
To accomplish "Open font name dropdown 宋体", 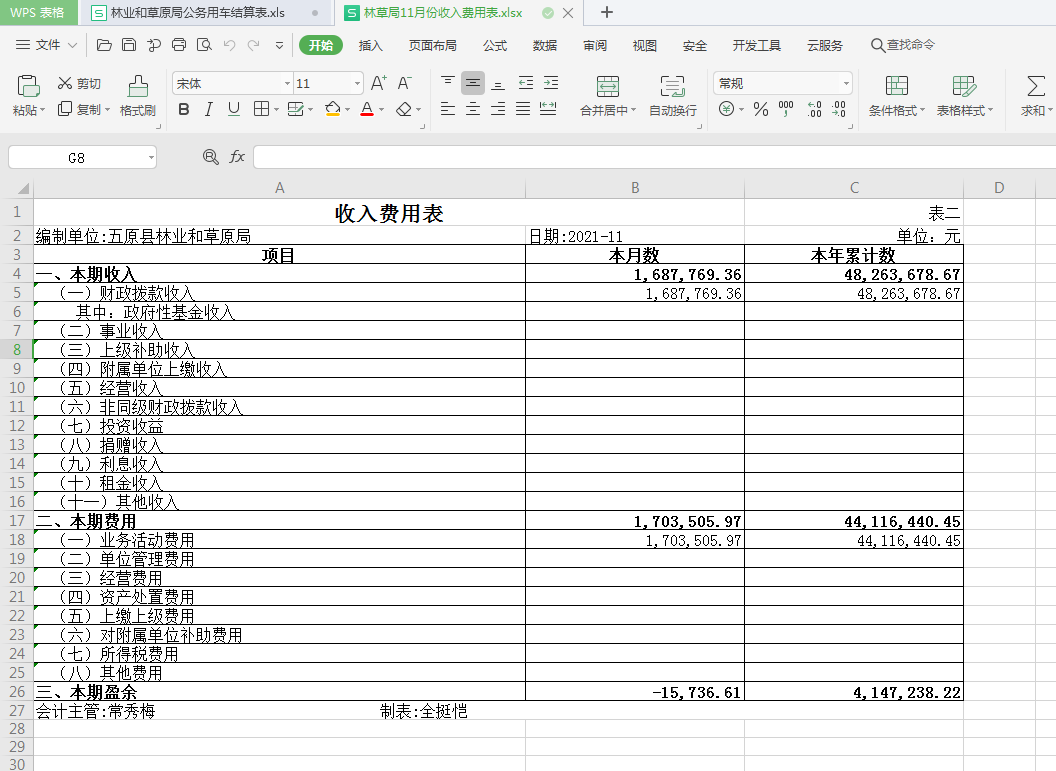I will 288,83.
